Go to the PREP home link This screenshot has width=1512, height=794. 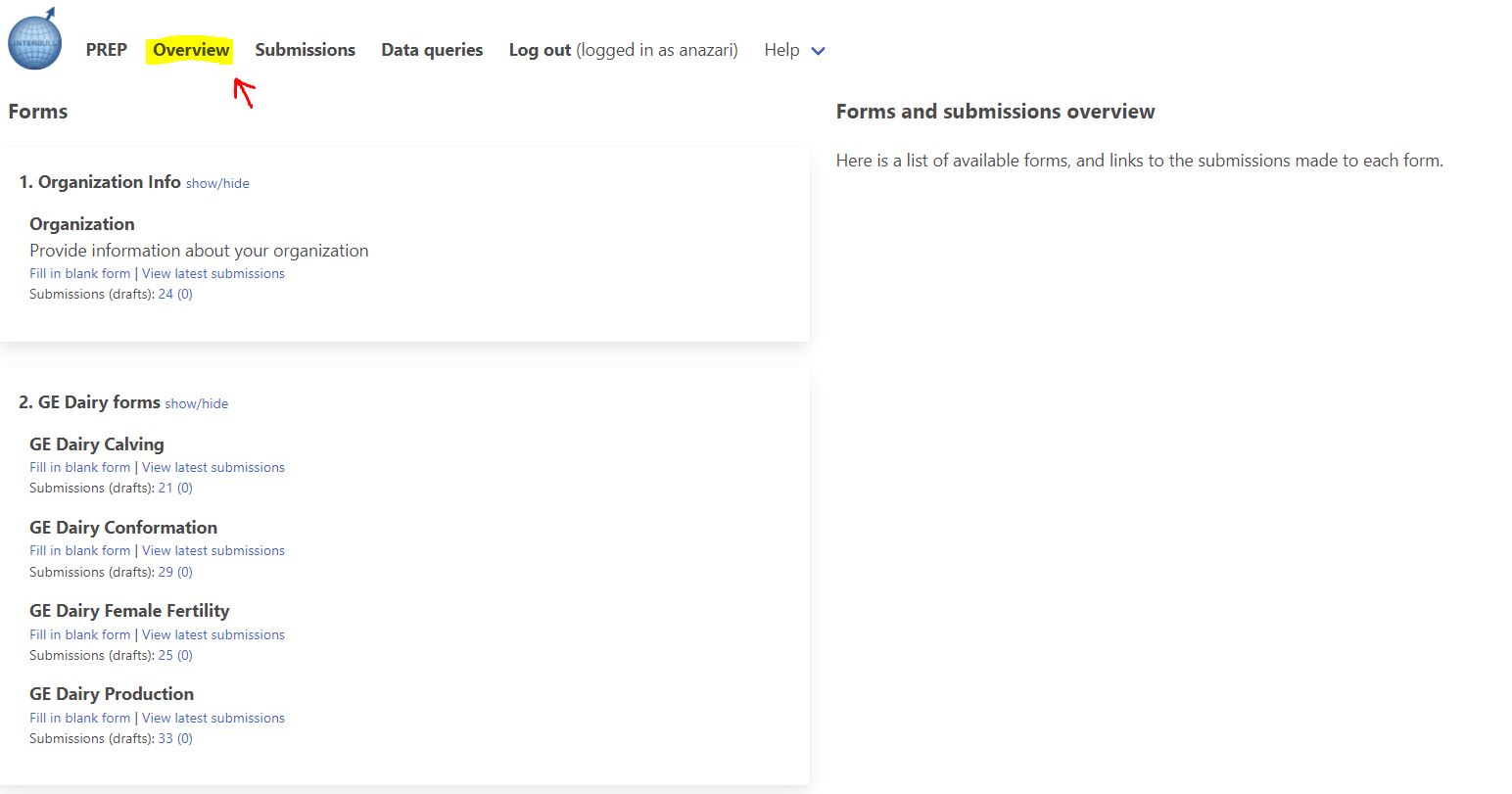[x=106, y=50]
